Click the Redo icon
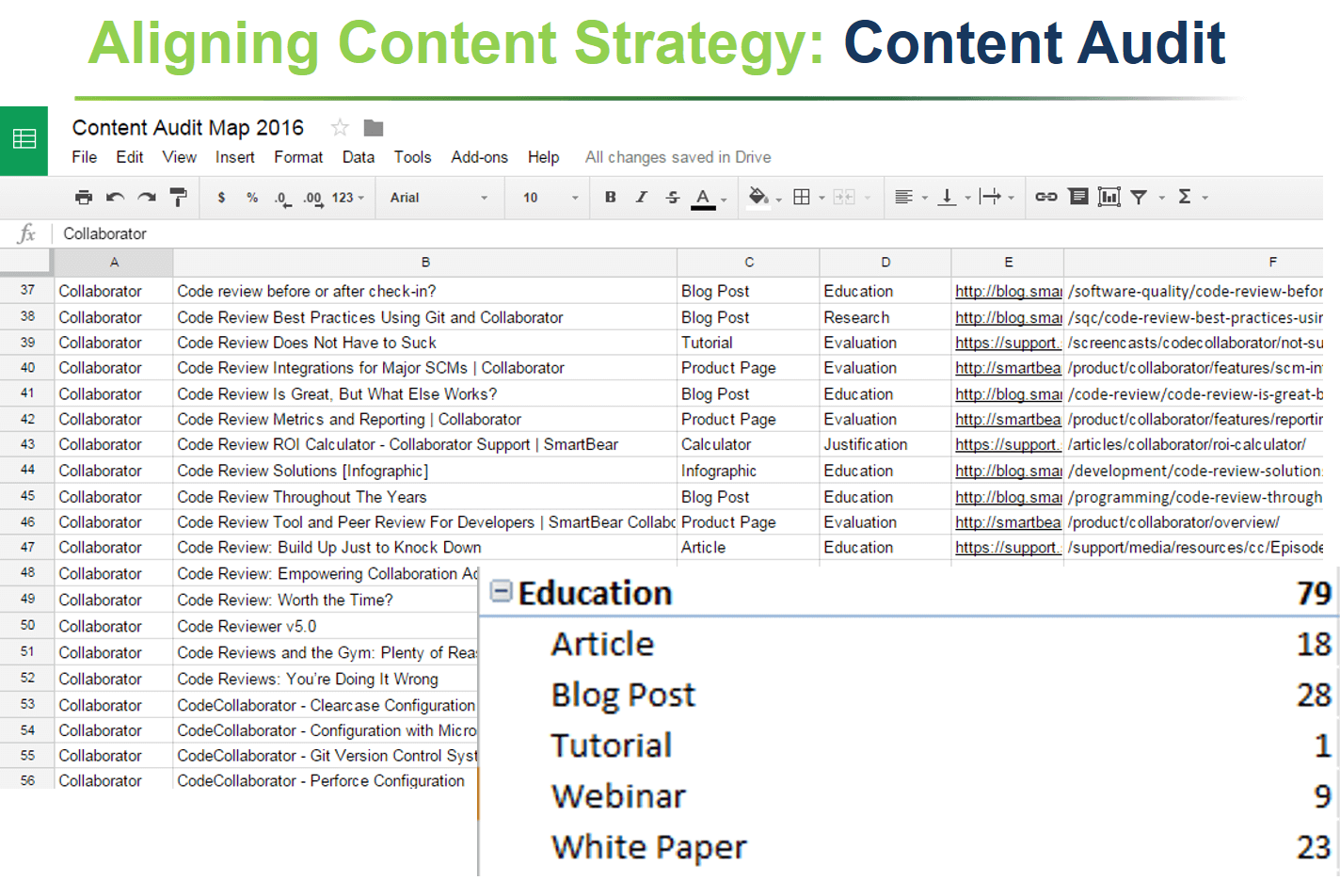 (147, 197)
